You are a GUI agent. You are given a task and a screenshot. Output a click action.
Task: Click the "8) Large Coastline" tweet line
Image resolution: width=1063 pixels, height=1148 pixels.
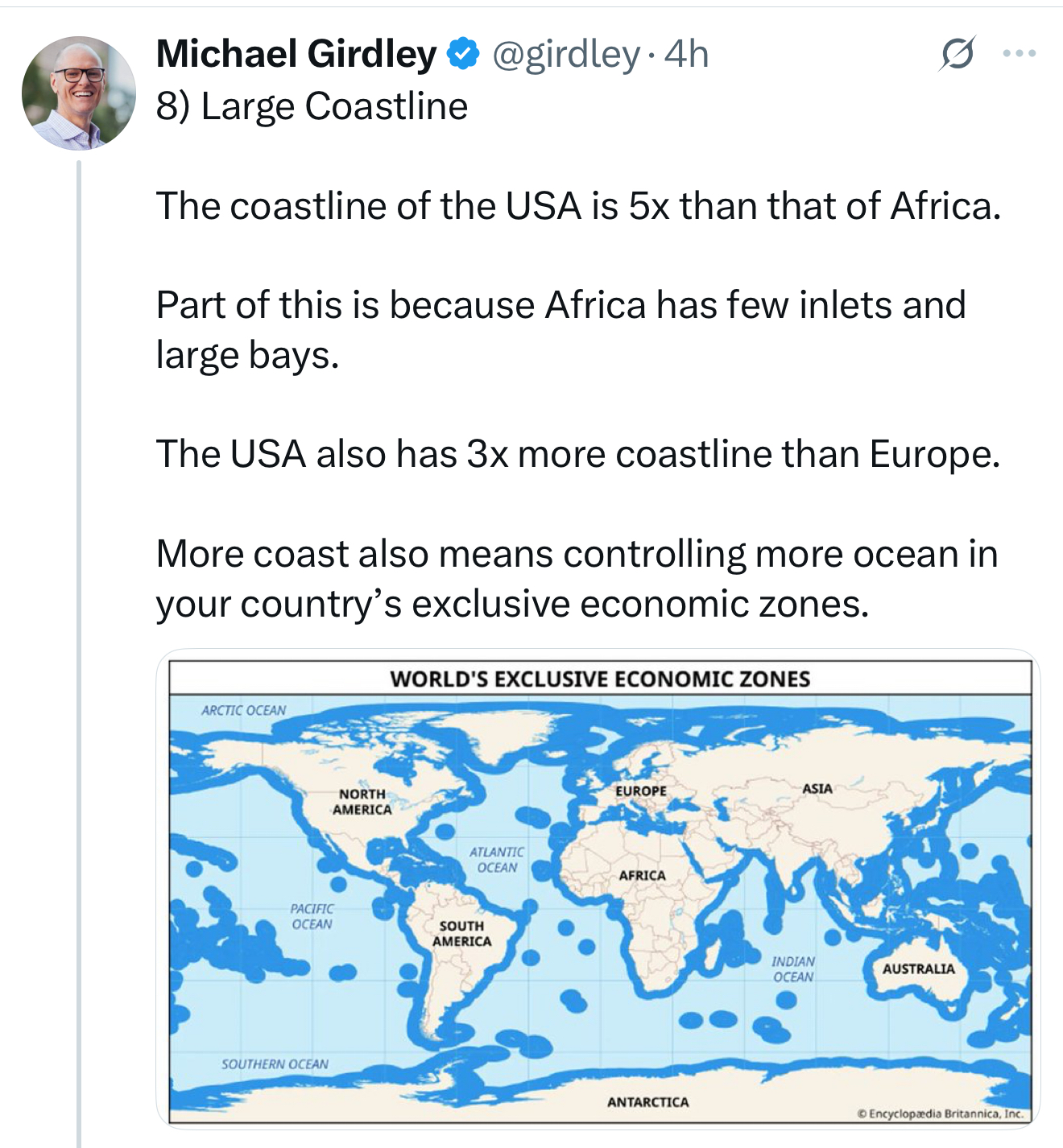pyautogui.click(x=312, y=106)
